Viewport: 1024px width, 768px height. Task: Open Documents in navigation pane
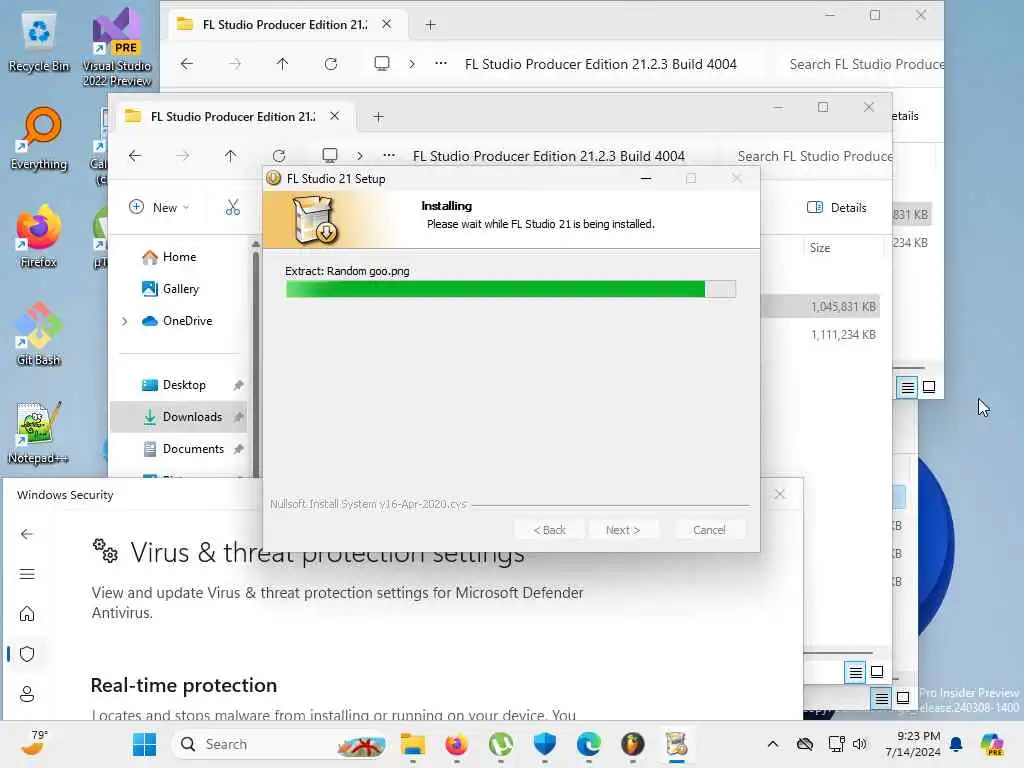click(178, 449)
